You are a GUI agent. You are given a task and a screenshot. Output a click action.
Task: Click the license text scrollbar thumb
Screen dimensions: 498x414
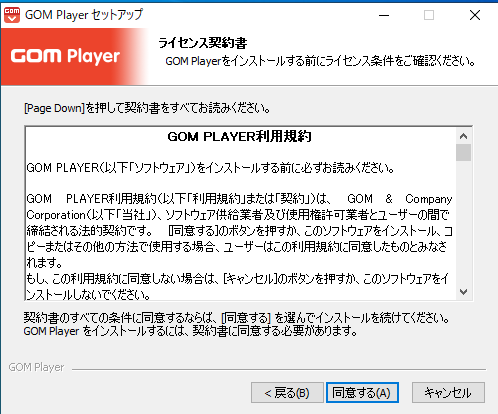tap(463, 152)
